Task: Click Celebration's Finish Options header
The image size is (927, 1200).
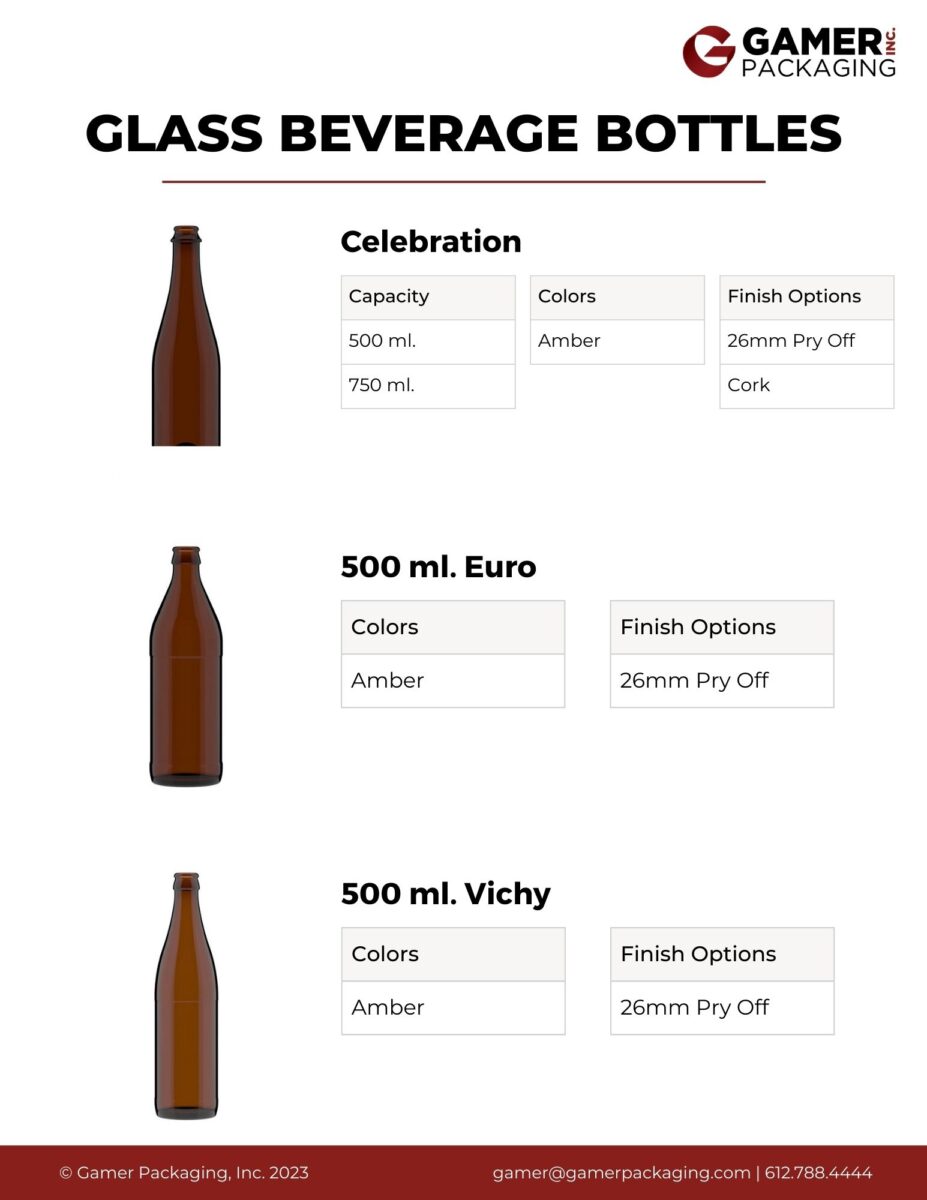Action: click(806, 297)
